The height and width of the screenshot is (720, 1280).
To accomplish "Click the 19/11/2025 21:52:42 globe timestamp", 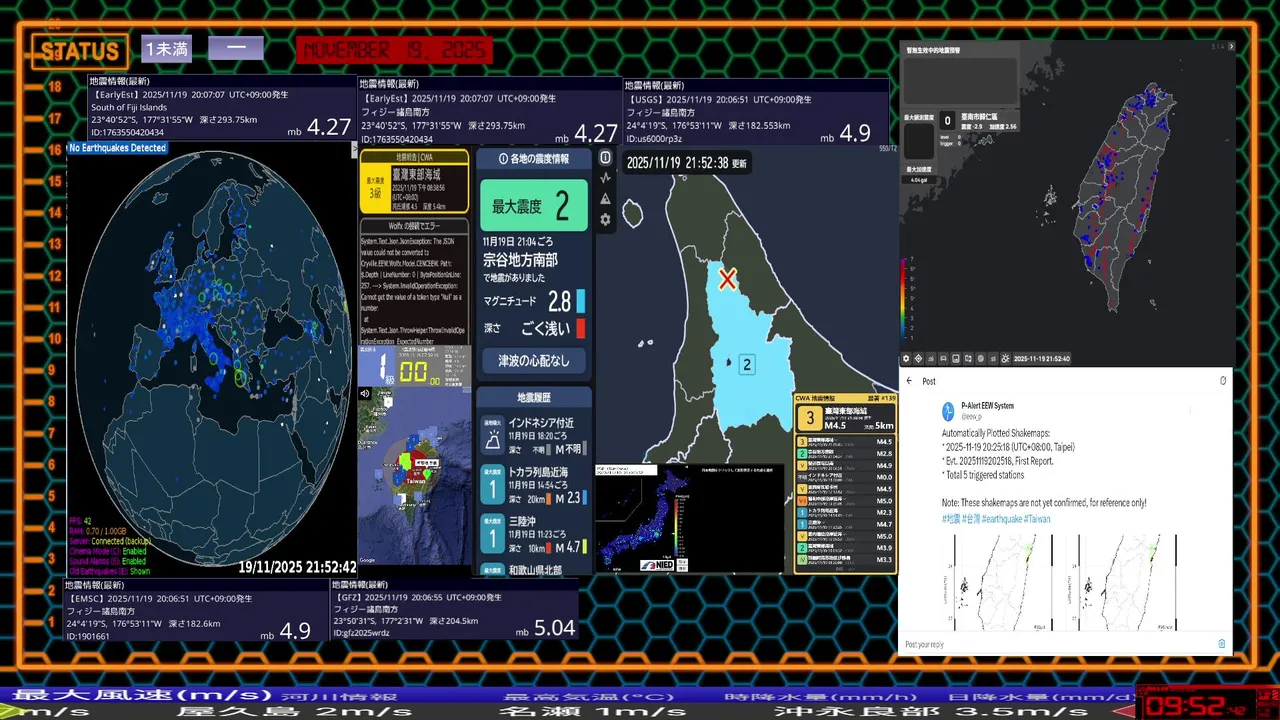I will 297,567.
